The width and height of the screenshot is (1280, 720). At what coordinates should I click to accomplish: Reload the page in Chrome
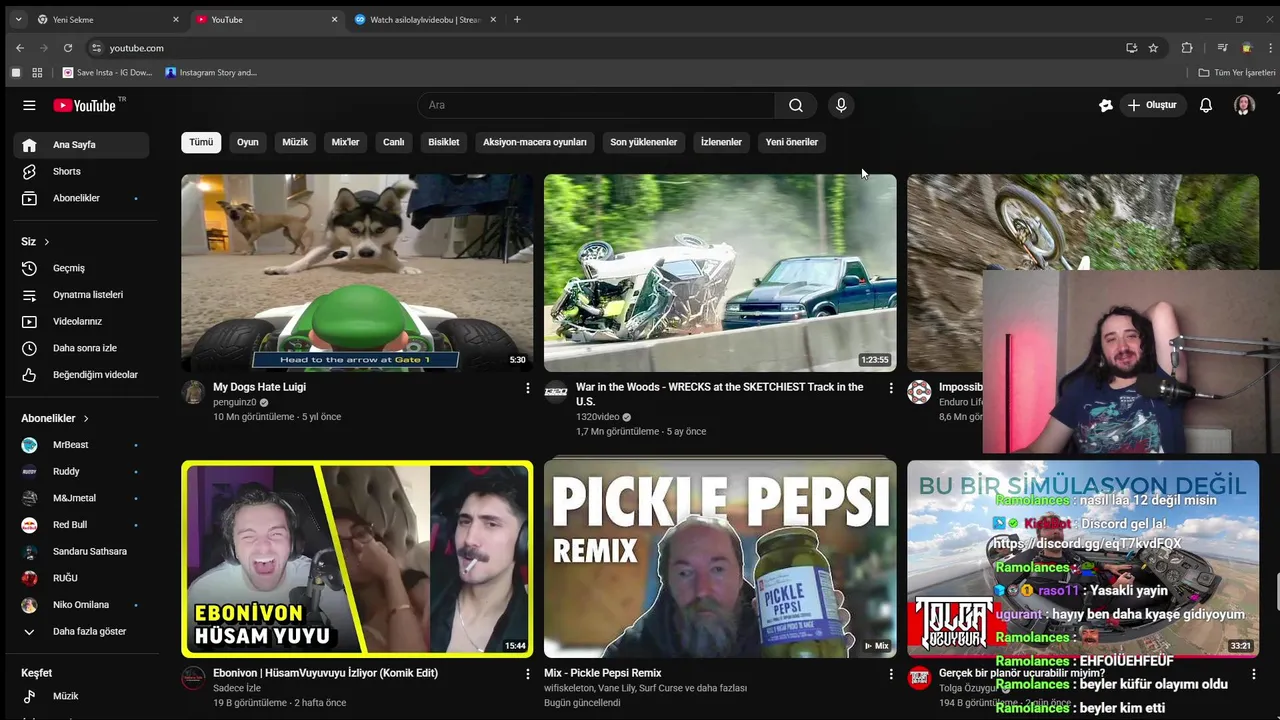tap(68, 48)
